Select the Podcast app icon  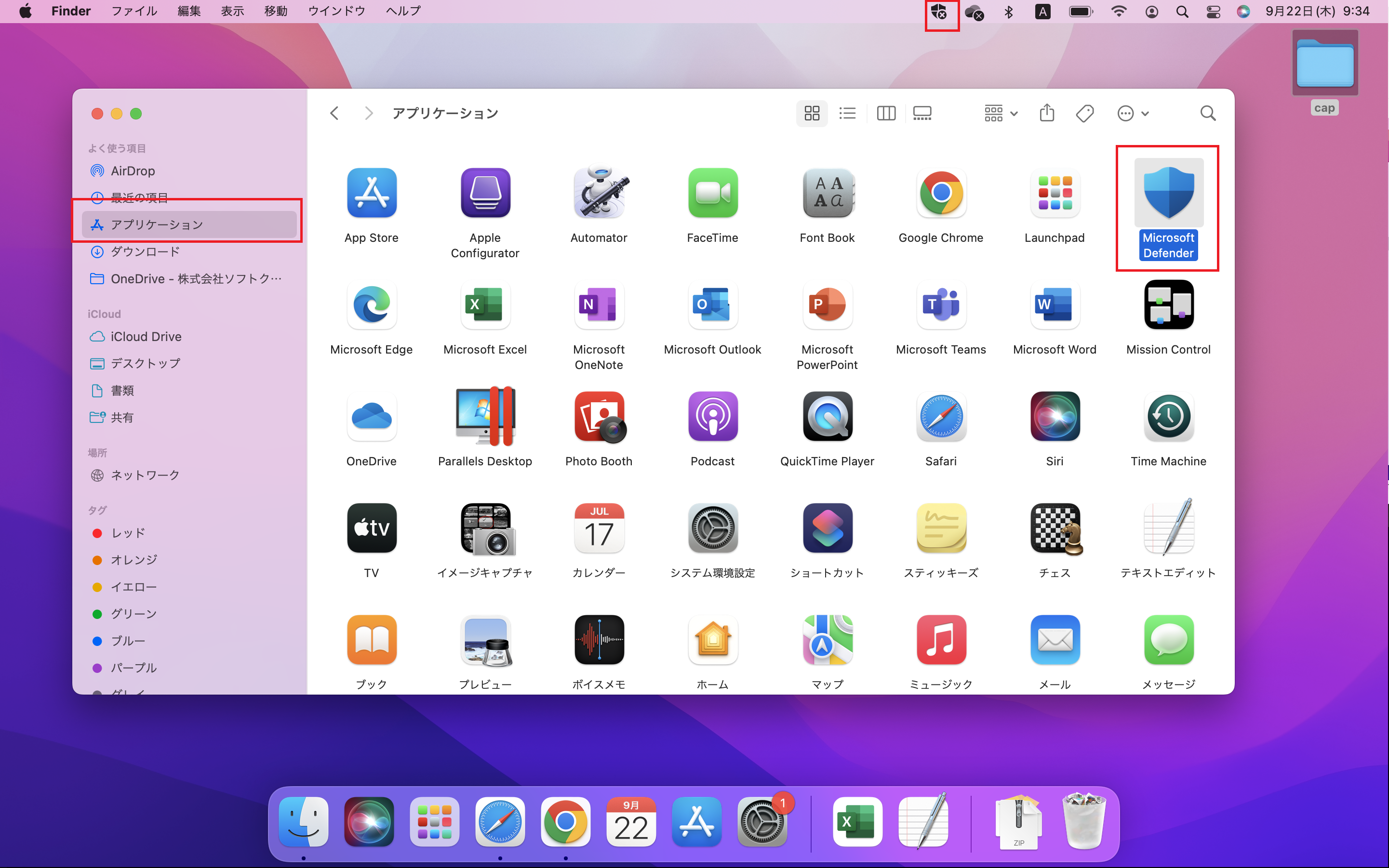point(713,416)
